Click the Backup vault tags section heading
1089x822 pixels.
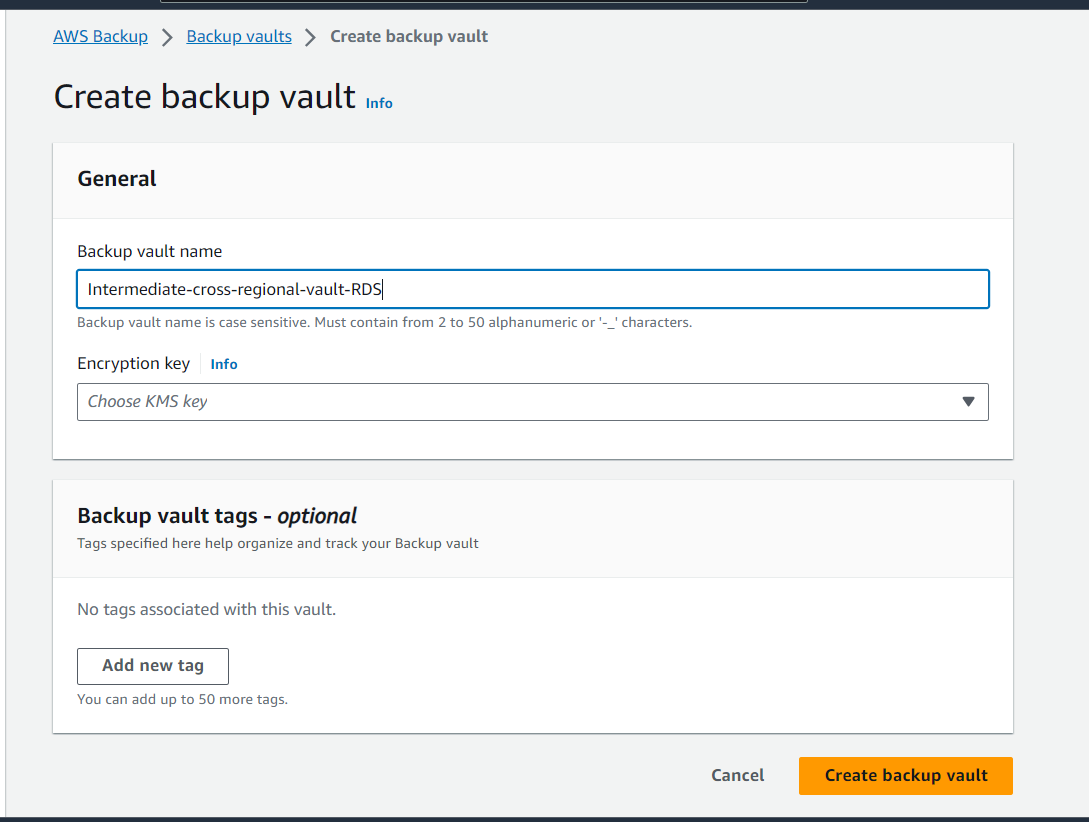click(217, 516)
